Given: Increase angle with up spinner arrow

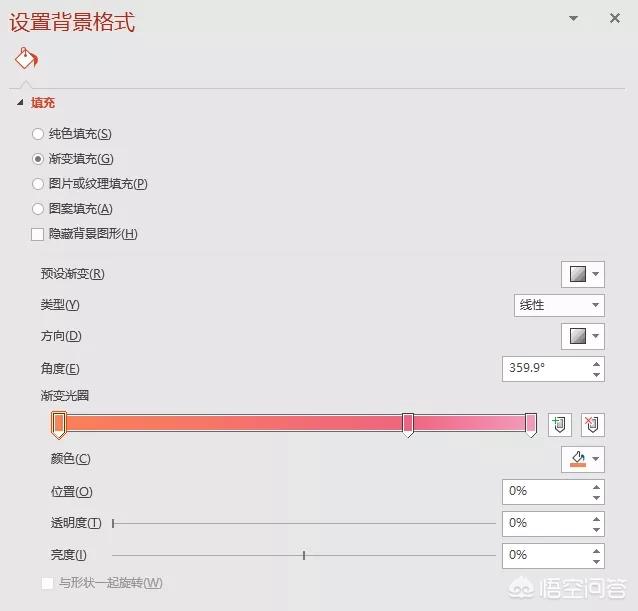Looking at the screenshot, I should tap(596, 364).
